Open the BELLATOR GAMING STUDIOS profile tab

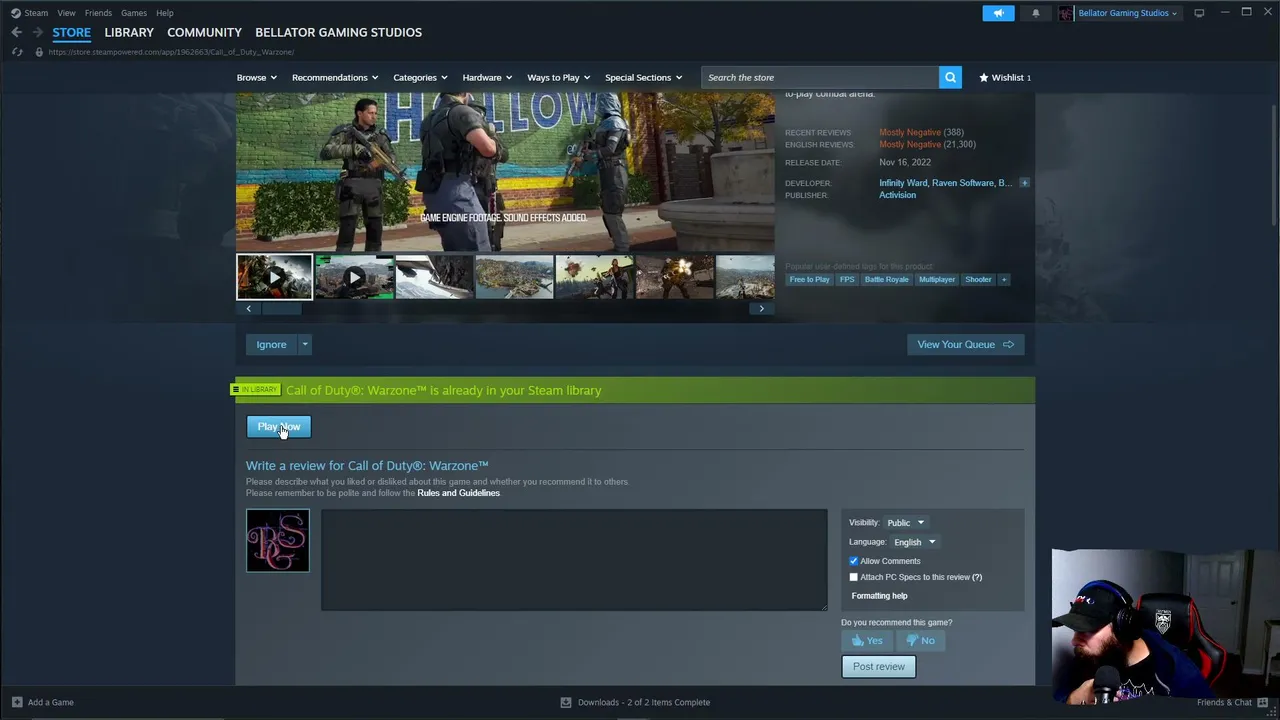click(x=338, y=32)
